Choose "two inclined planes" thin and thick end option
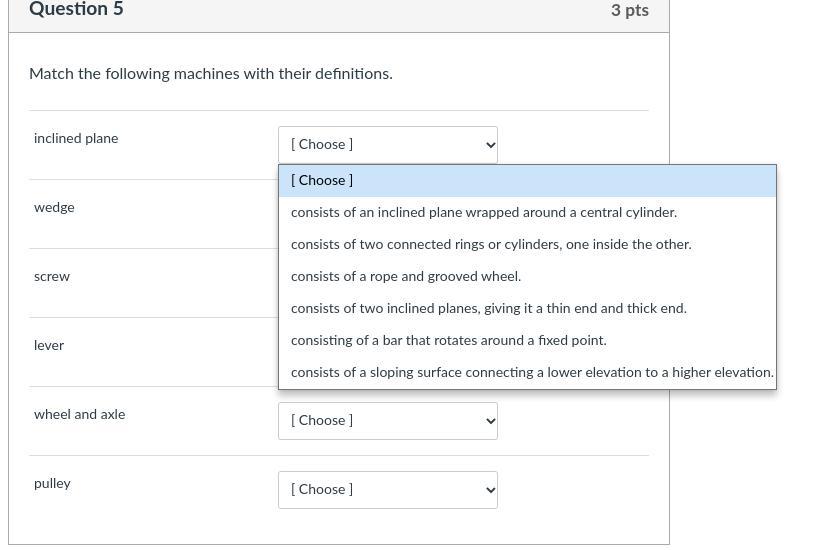Viewport: 822px width, 550px height. [489, 309]
